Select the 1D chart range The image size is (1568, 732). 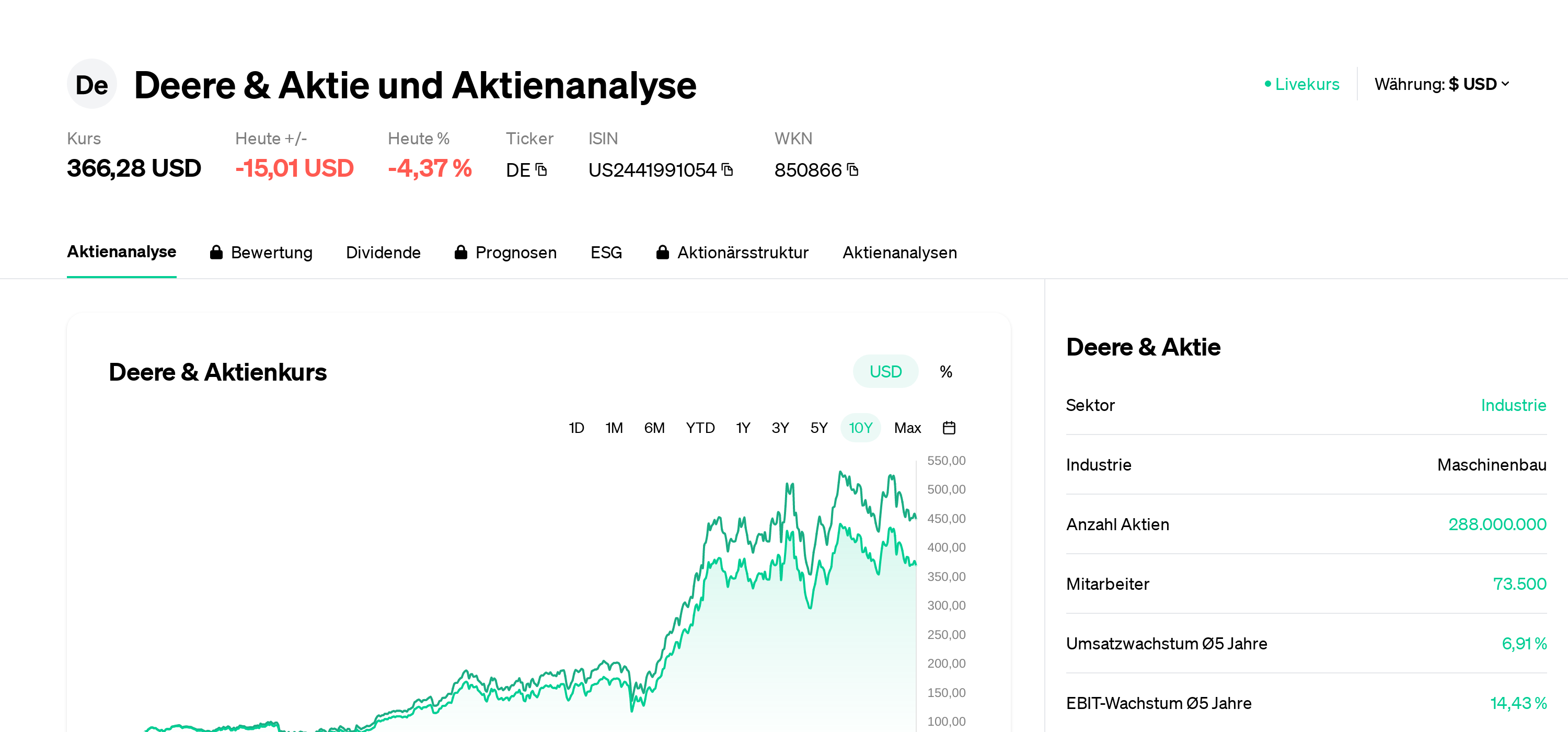577,428
